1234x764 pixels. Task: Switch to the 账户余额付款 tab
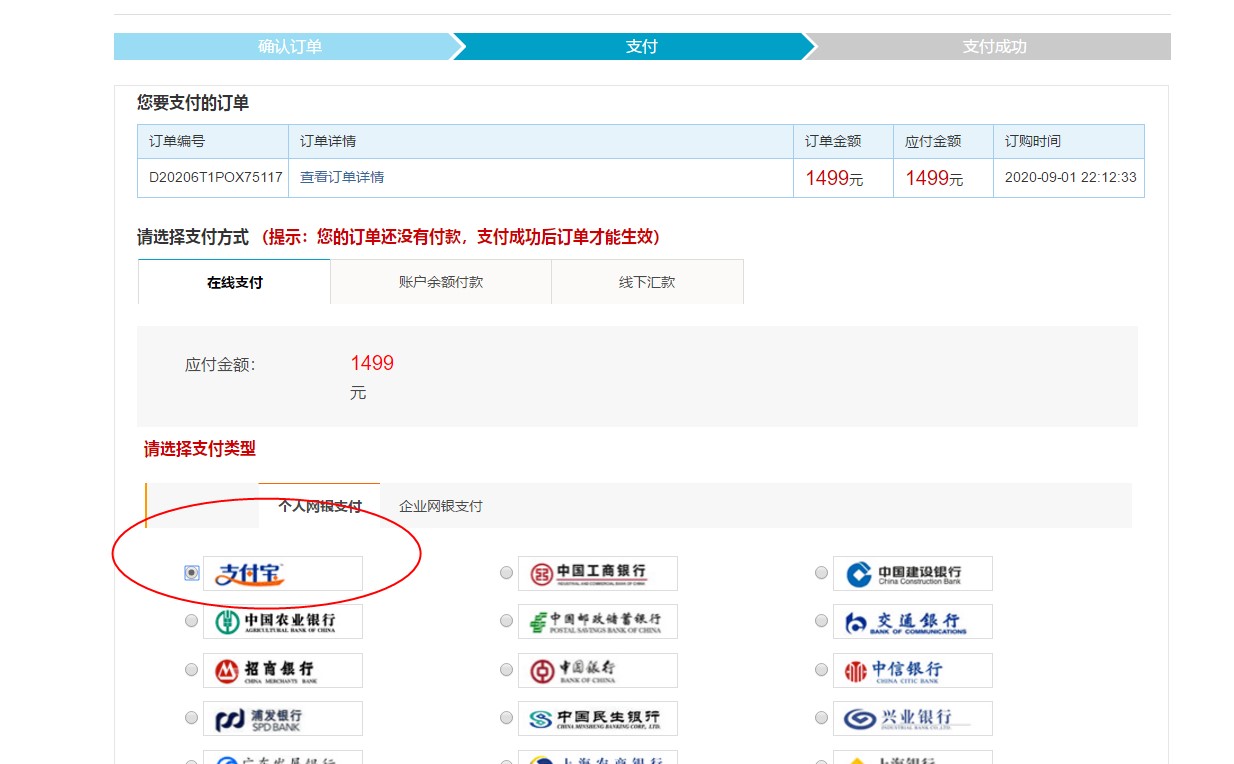(x=440, y=282)
